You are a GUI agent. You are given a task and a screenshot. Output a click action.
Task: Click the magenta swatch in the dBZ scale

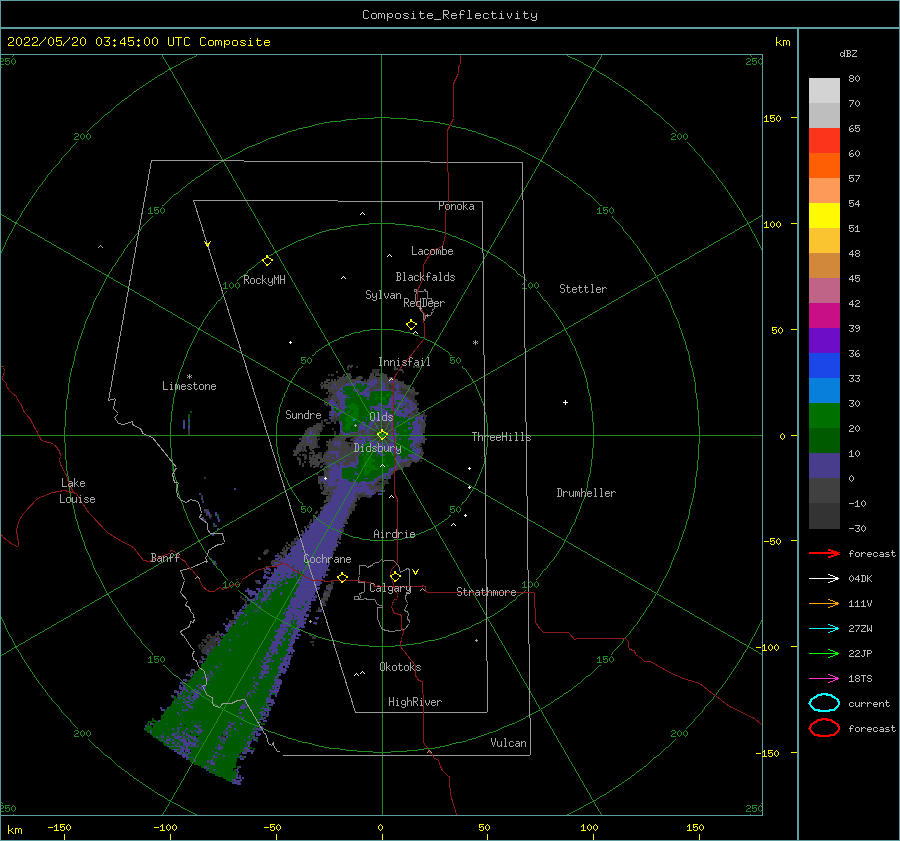[x=824, y=315]
